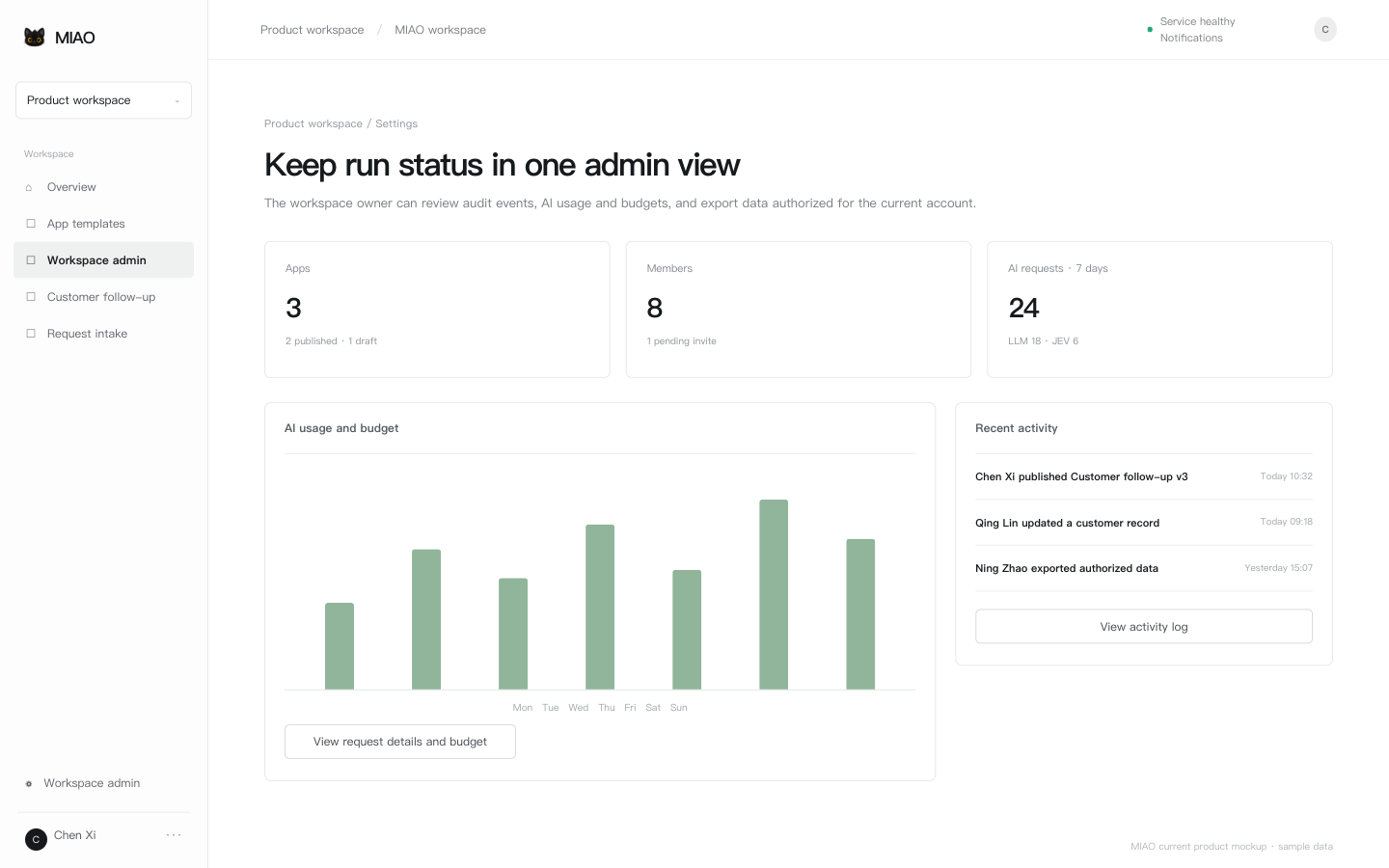Click the Customer follow-up square icon
Image resolution: width=1389 pixels, height=868 pixels.
coord(31,297)
